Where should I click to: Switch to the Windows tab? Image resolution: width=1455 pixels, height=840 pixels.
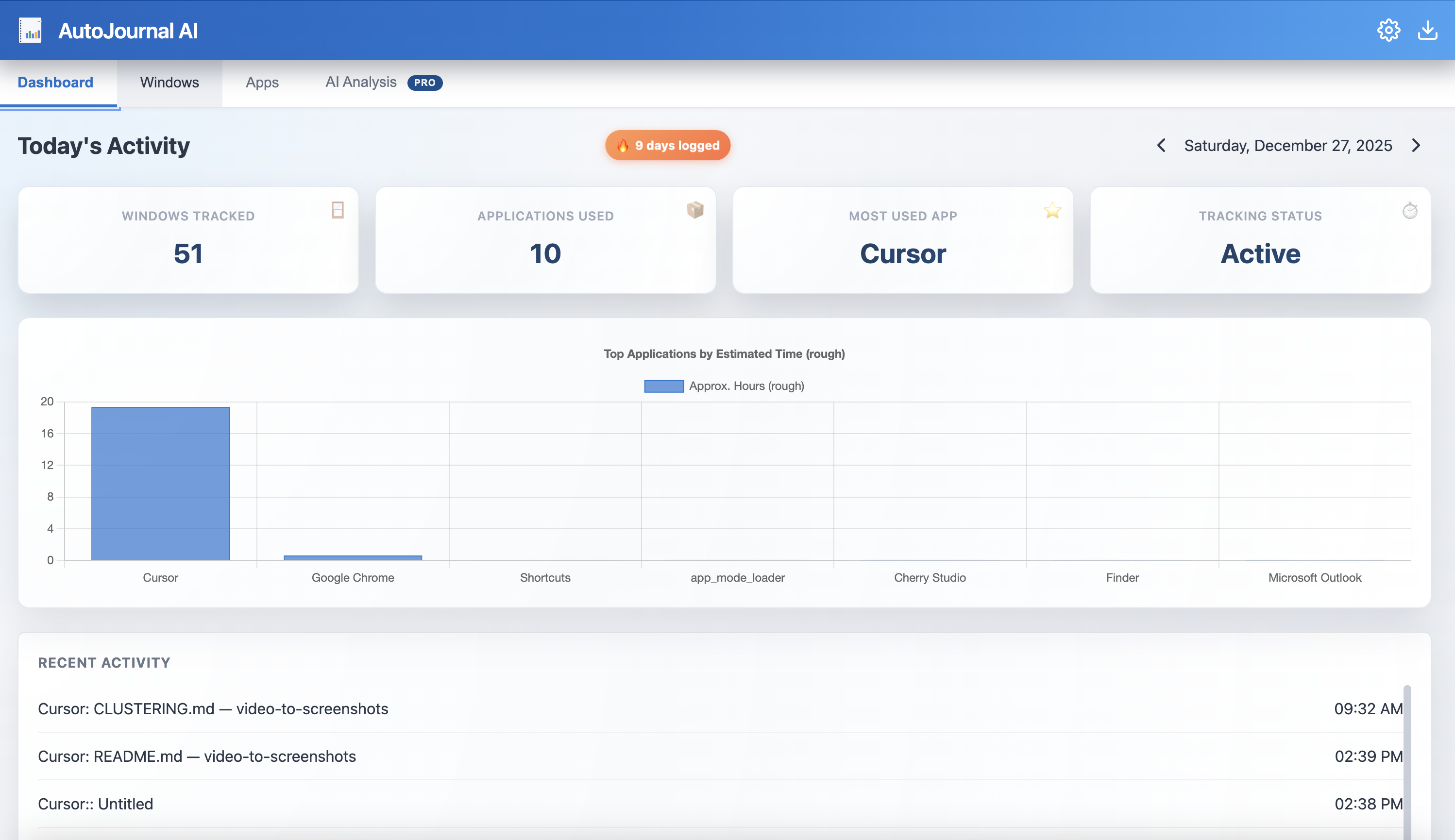tap(169, 83)
